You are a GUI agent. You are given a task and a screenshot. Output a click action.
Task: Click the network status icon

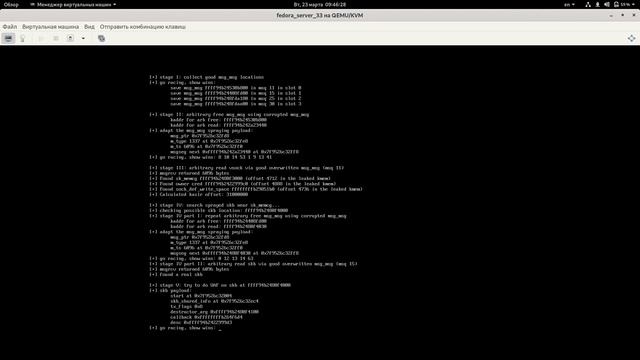click(588, 4)
